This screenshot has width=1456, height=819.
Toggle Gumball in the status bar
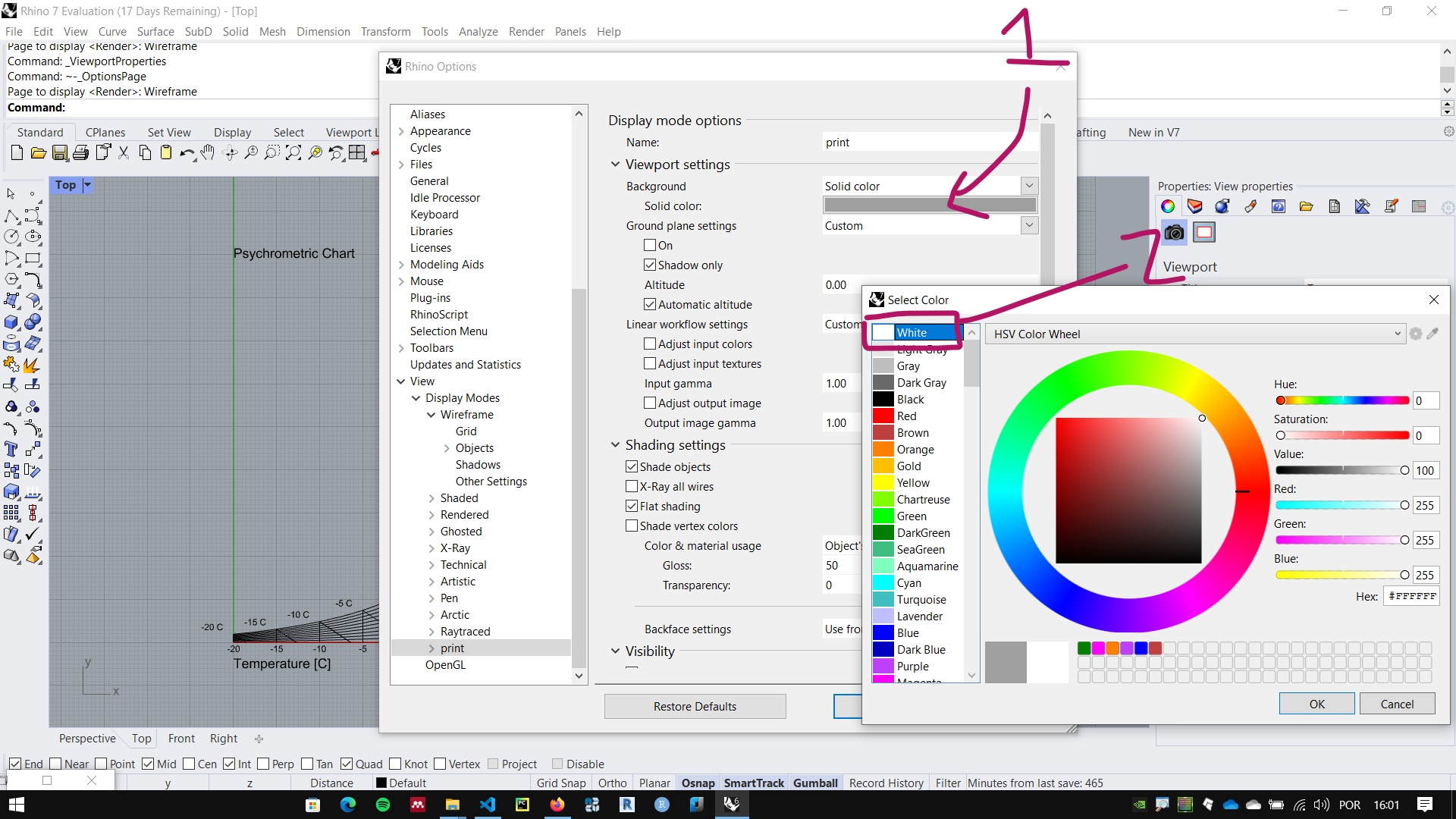click(815, 783)
